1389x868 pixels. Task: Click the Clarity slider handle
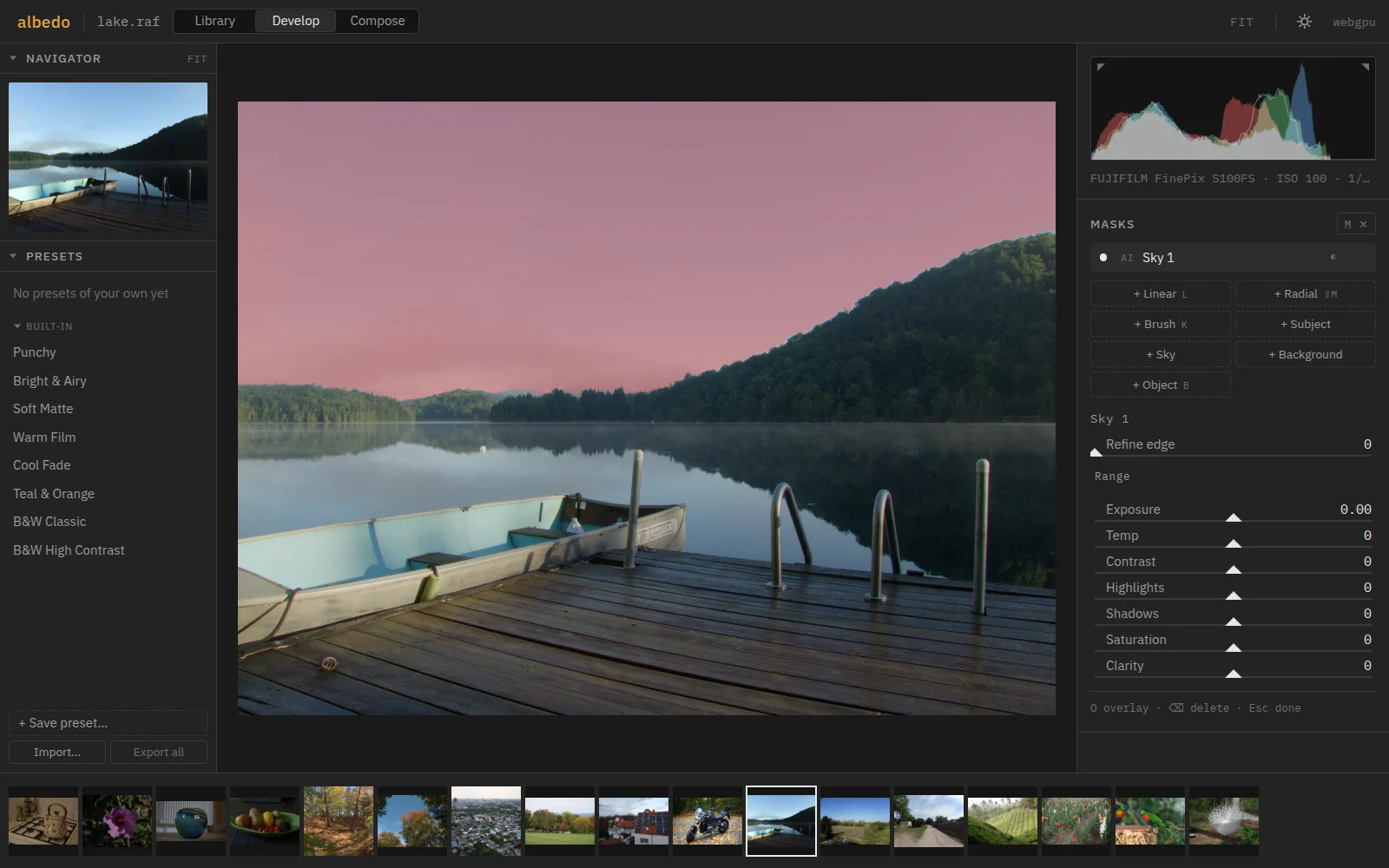[1233, 674]
